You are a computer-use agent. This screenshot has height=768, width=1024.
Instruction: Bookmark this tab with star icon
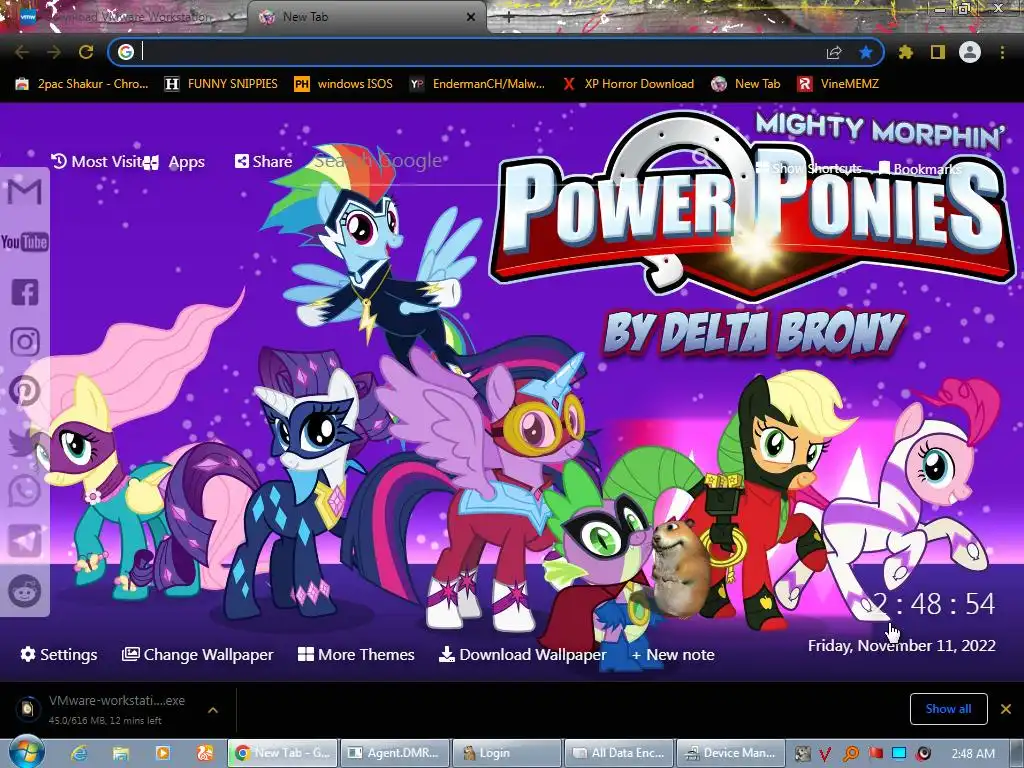[866, 52]
